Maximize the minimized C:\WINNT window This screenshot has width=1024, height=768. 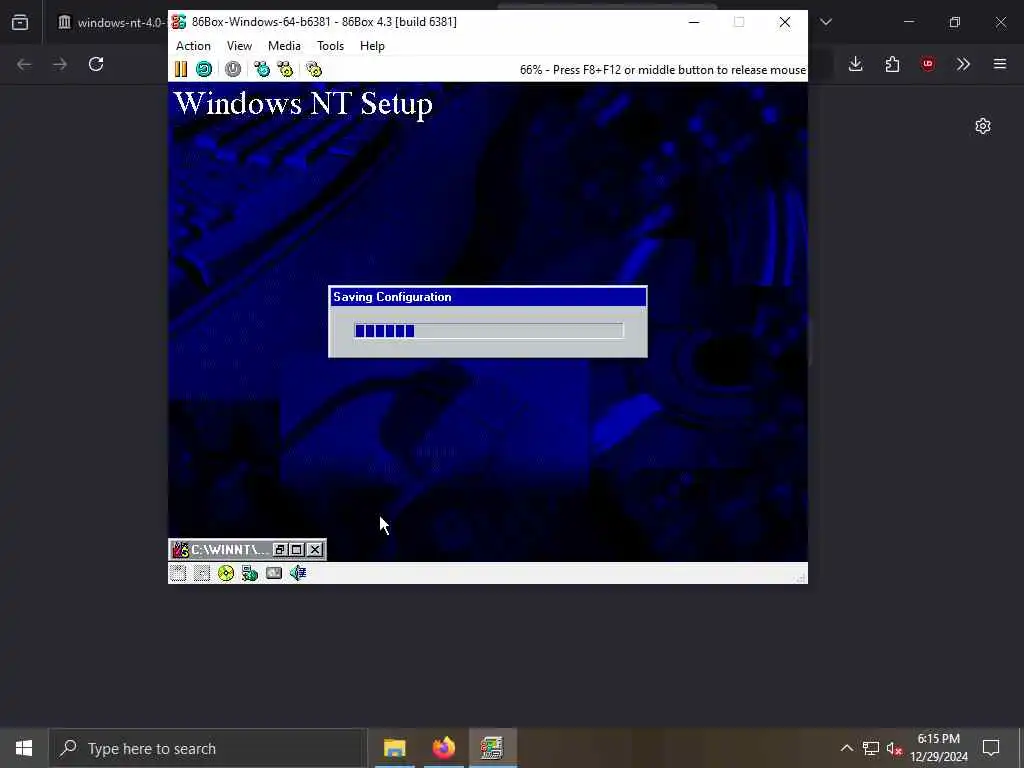(296, 550)
